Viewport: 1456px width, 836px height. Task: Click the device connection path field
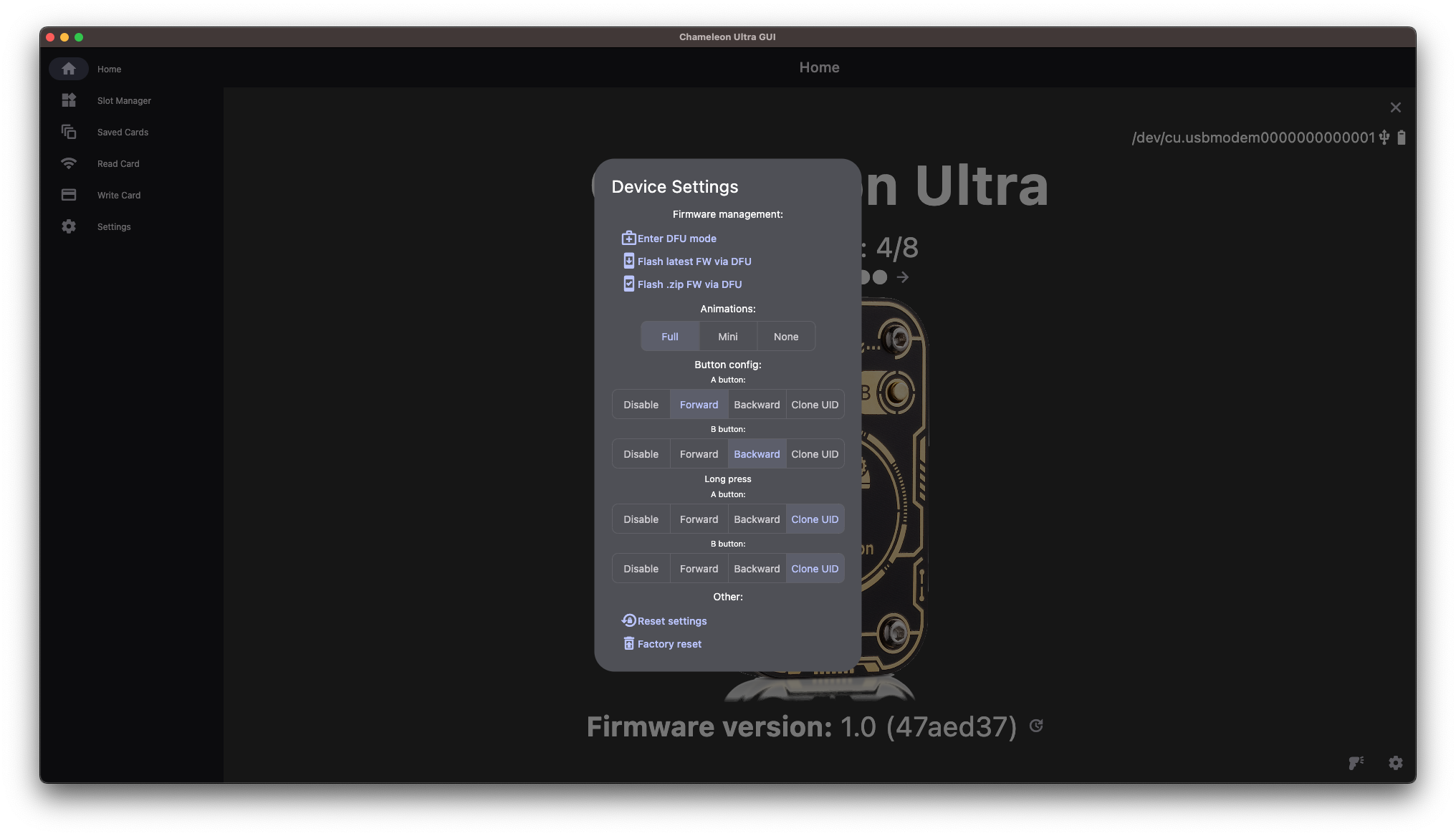1254,138
